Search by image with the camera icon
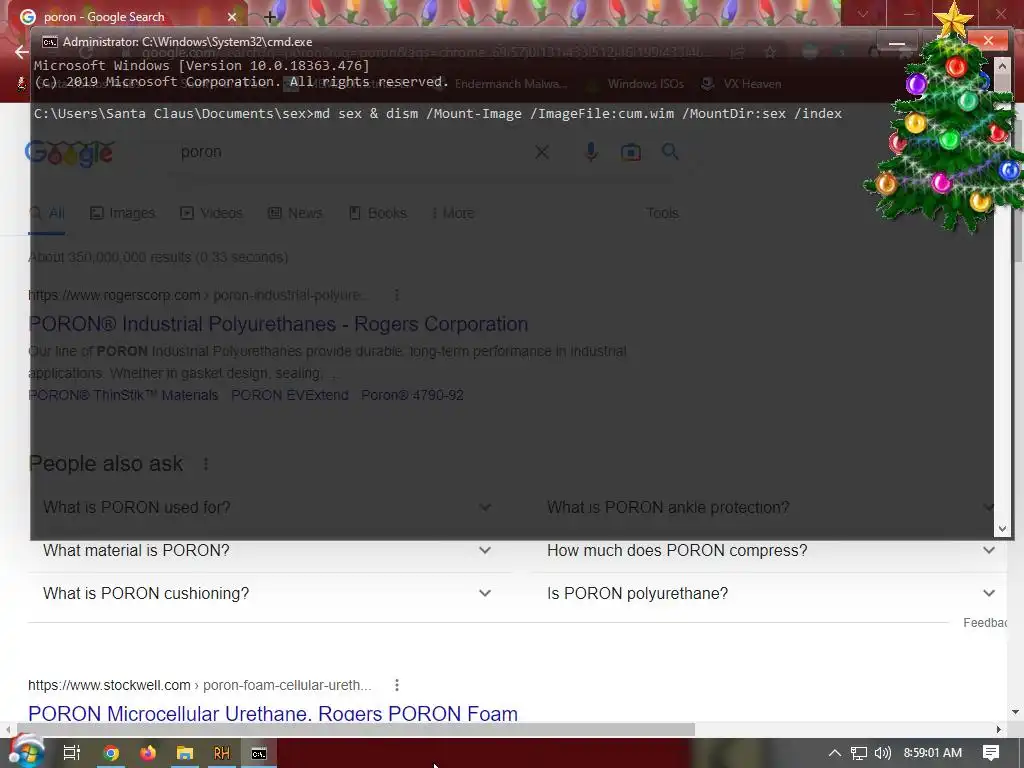The image size is (1024, 768). pos(630,152)
